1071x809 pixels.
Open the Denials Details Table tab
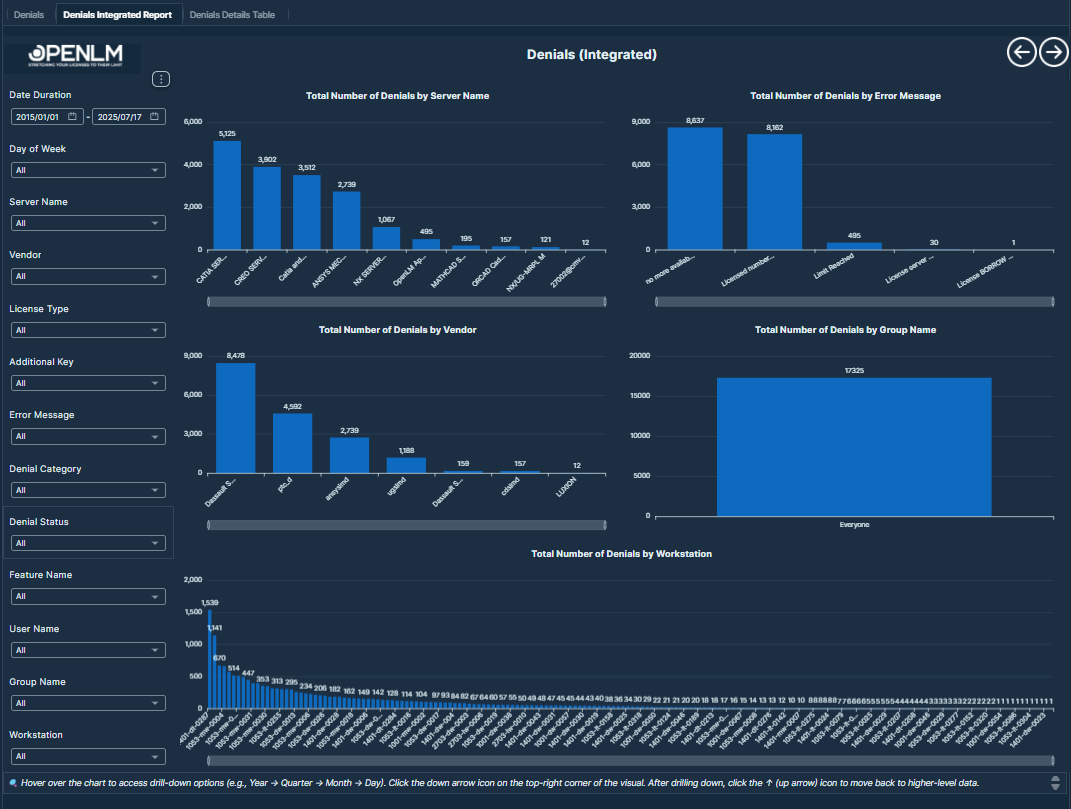pyautogui.click(x=239, y=15)
